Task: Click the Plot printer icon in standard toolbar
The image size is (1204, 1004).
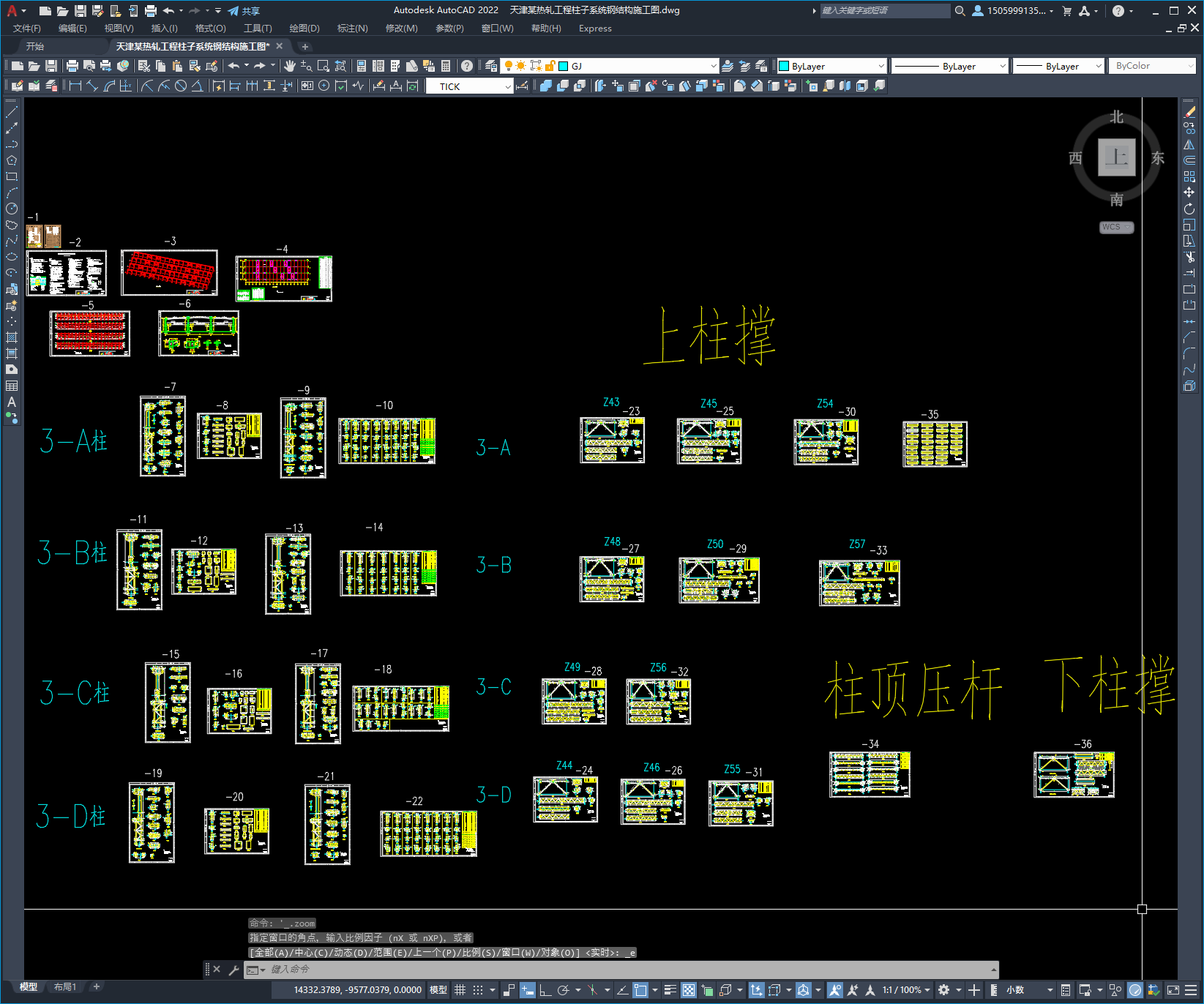Action: [x=72, y=66]
